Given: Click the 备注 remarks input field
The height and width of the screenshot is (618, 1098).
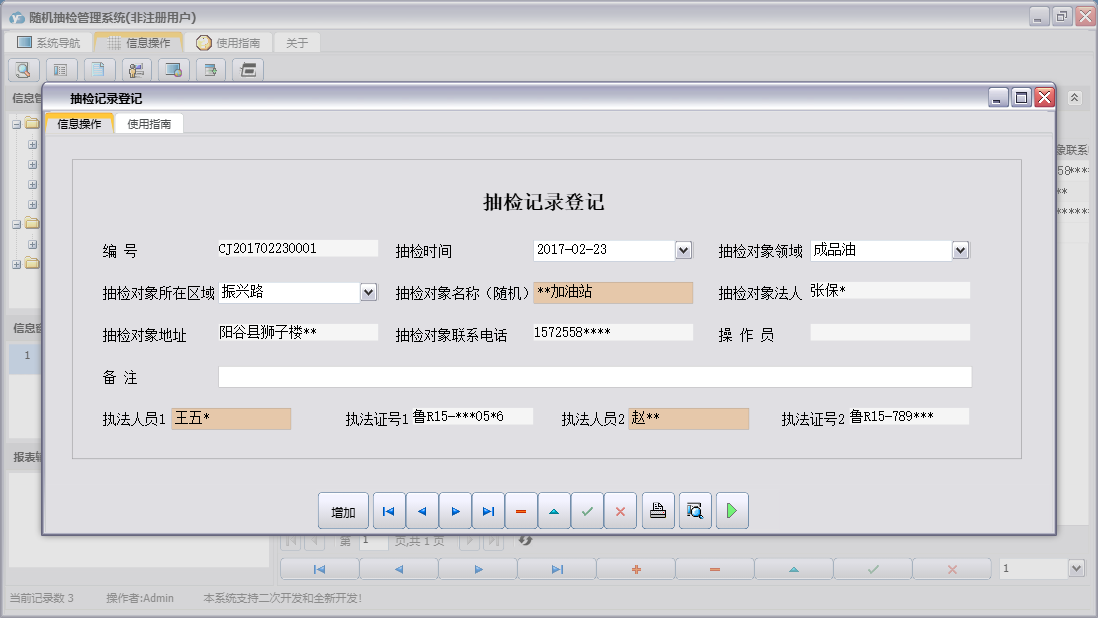Looking at the screenshot, I should 594,377.
